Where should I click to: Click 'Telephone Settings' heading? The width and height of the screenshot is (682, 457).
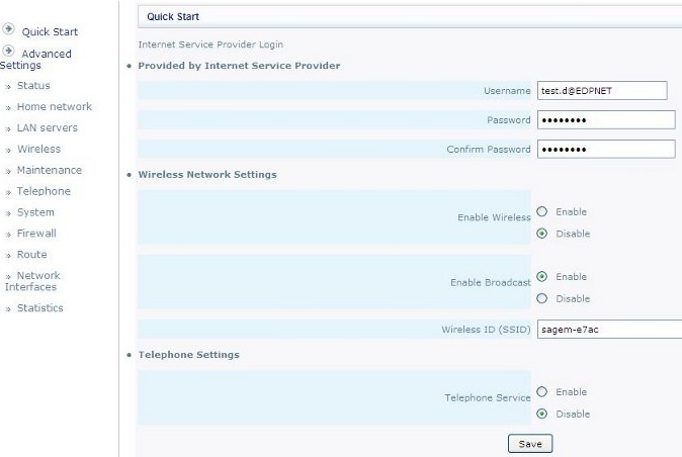click(189, 355)
